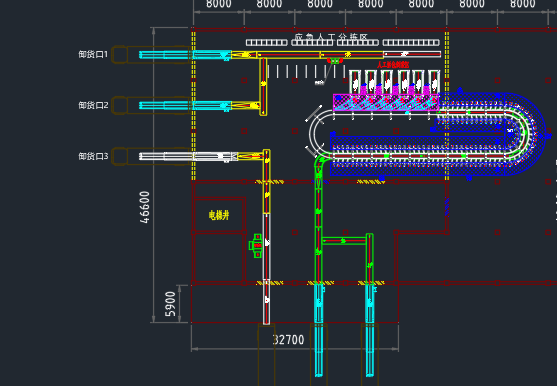Pick the green horizontal connecting conveyor segment
Screen dimensions: 557x386
coord(344,241)
